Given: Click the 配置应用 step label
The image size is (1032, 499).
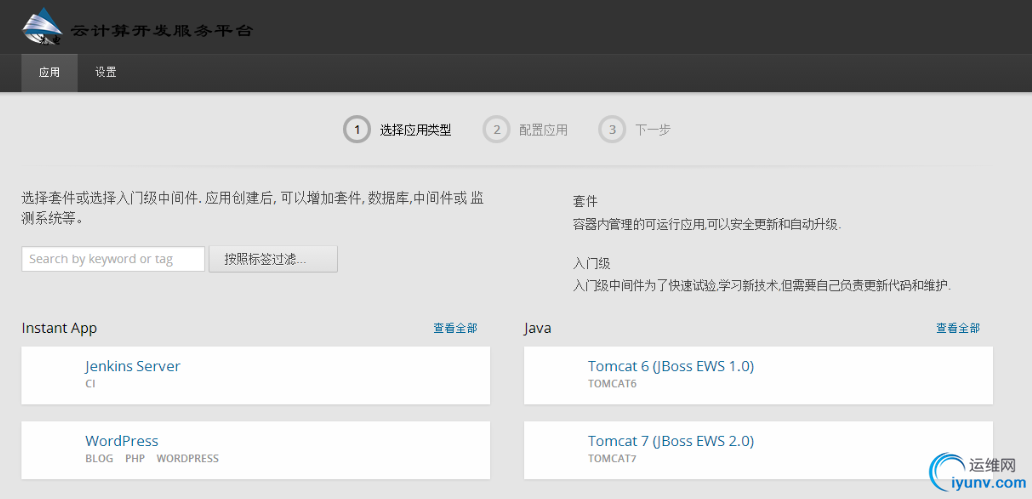Looking at the screenshot, I should coord(543,130).
